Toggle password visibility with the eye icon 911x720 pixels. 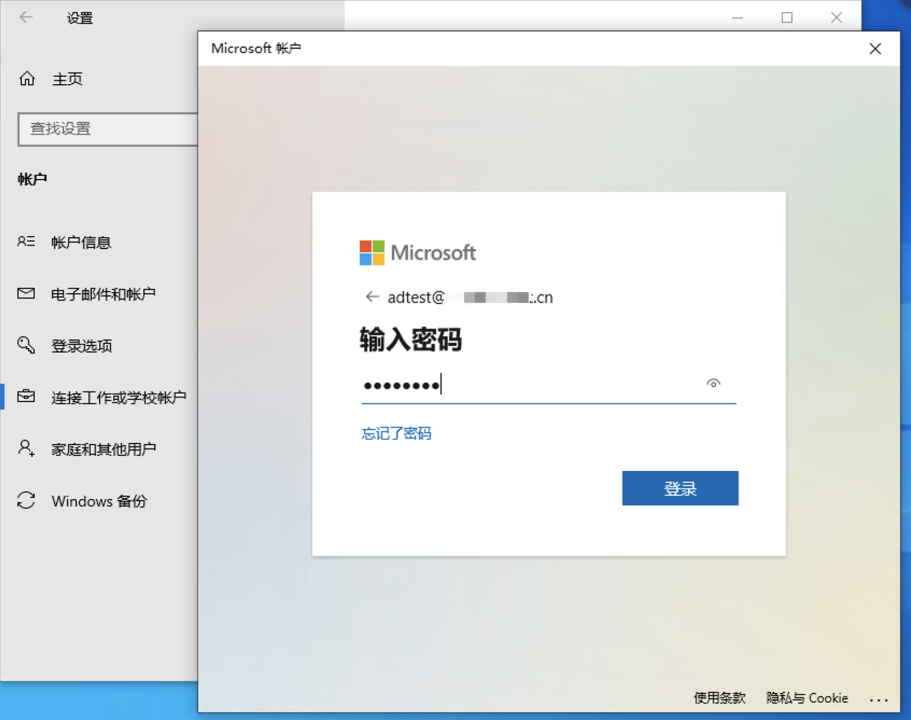pyautogui.click(x=713, y=383)
